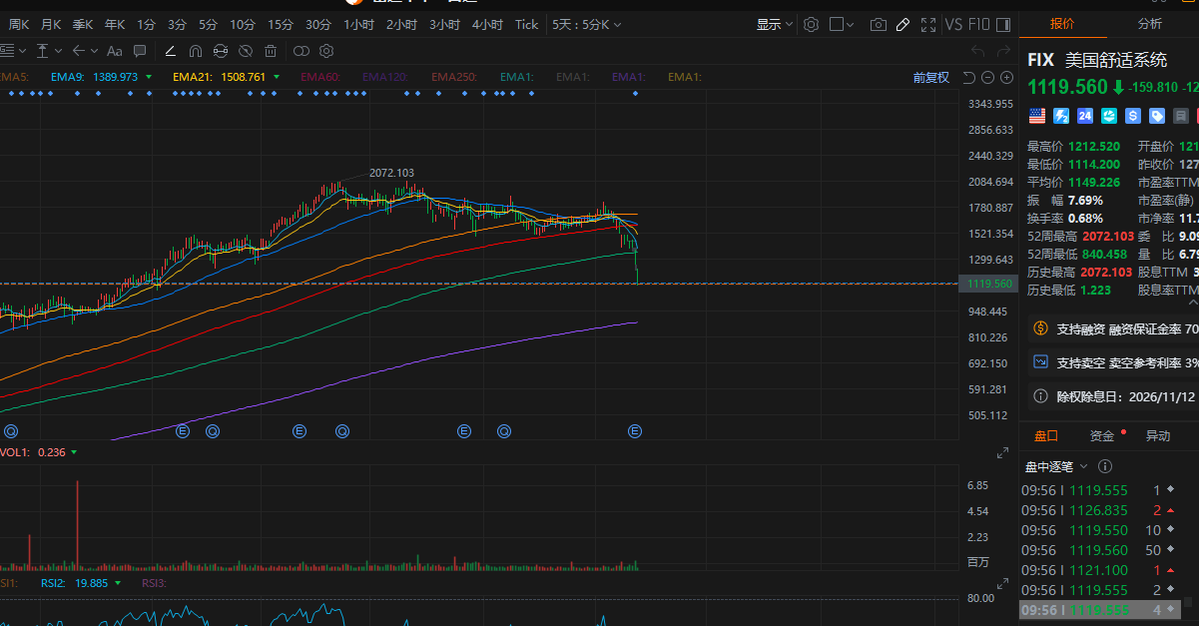This screenshot has height=626, width=1199.
Task: Enter fullscreen chart mode
Action: (928, 24)
